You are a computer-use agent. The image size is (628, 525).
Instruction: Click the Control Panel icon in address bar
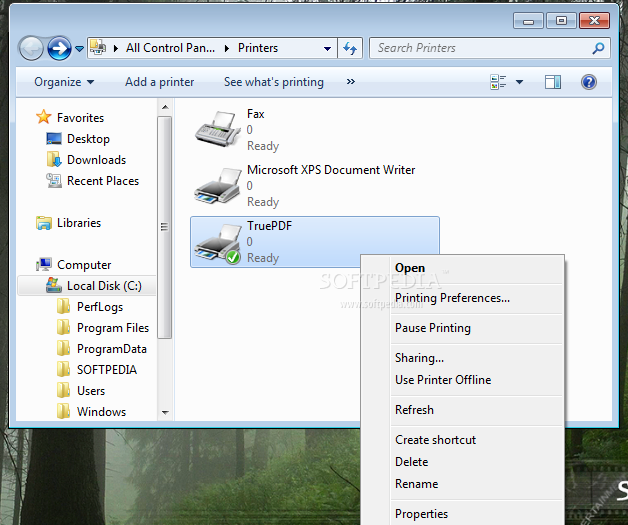[x=98, y=48]
